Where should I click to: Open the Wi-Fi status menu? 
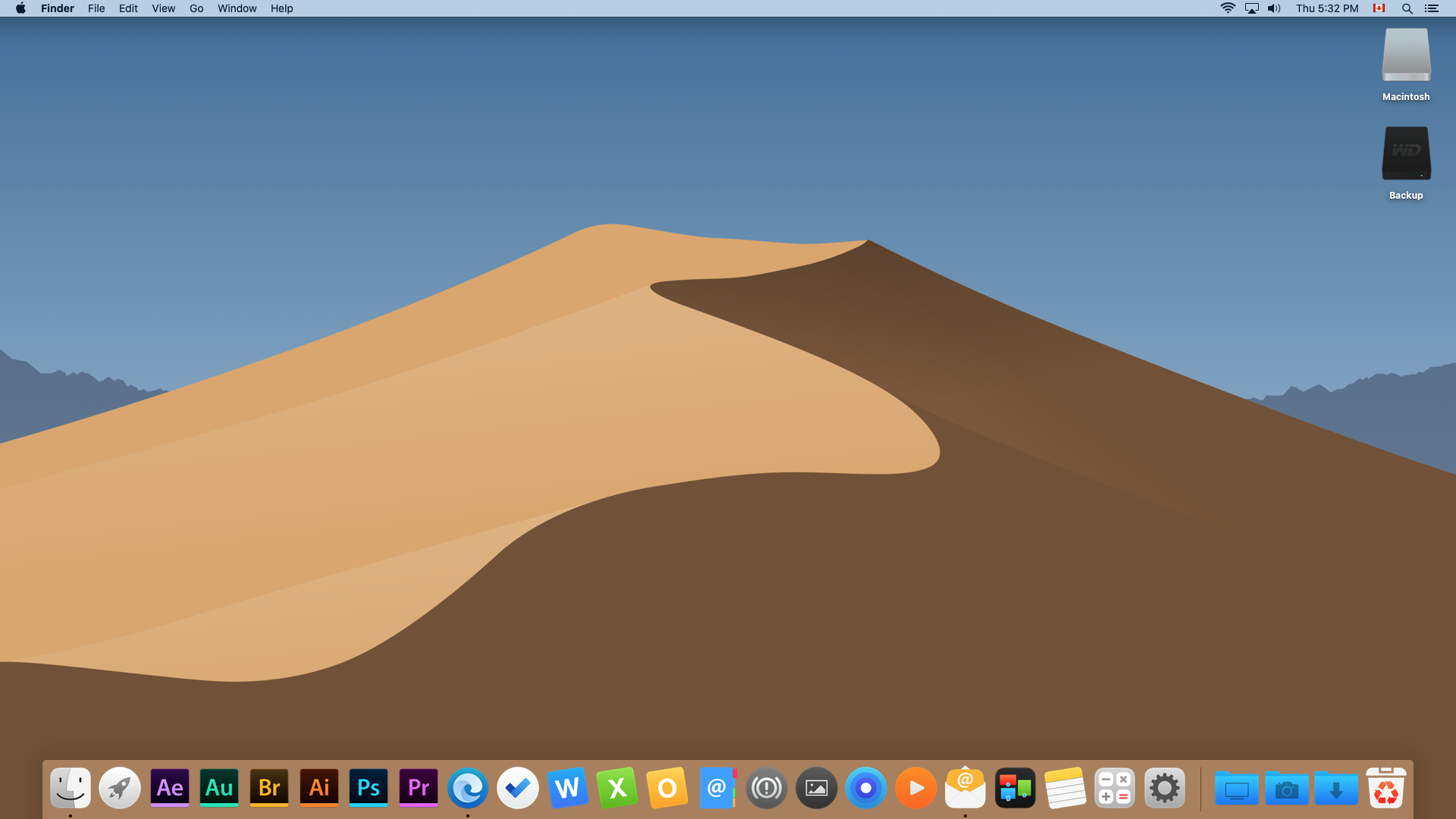click(x=1228, y=8)
